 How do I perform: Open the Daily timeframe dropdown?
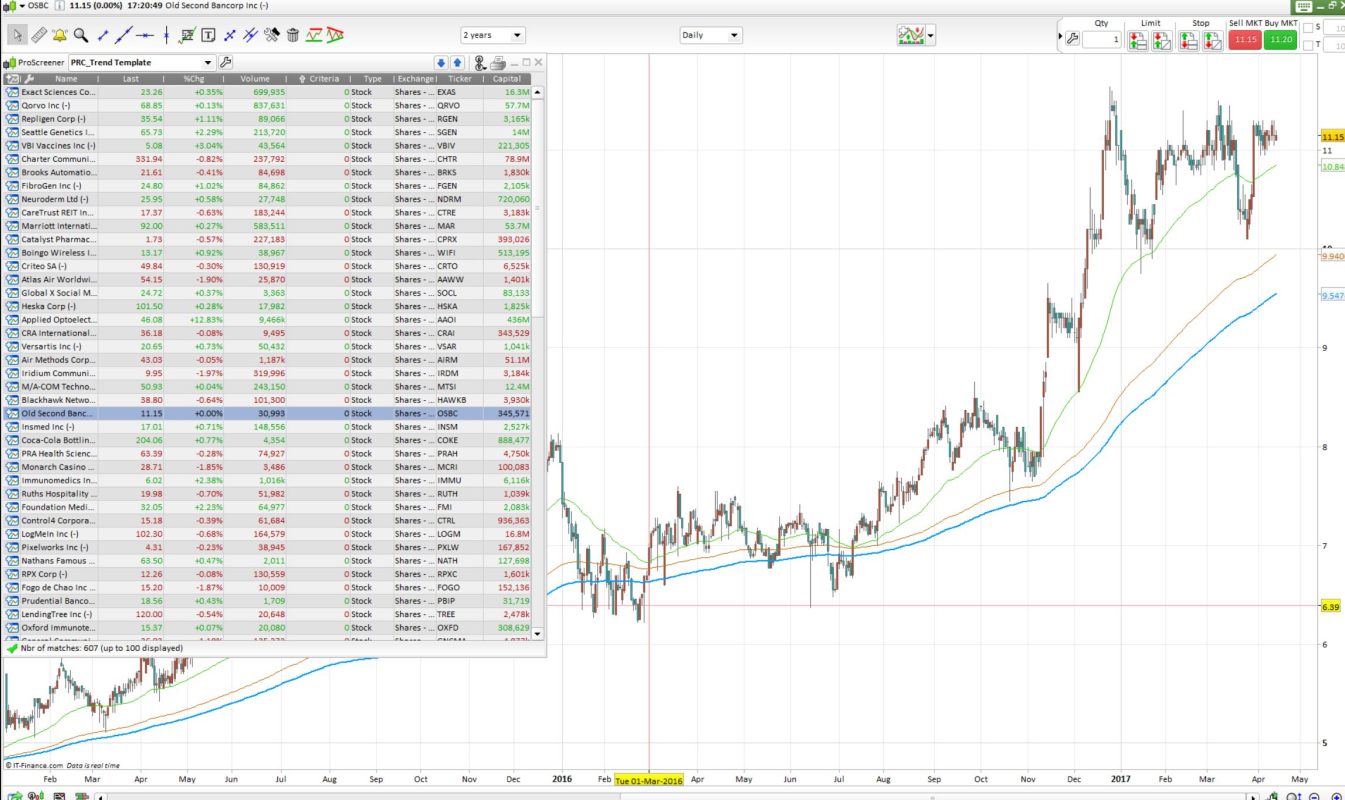(x=710, y=35)
